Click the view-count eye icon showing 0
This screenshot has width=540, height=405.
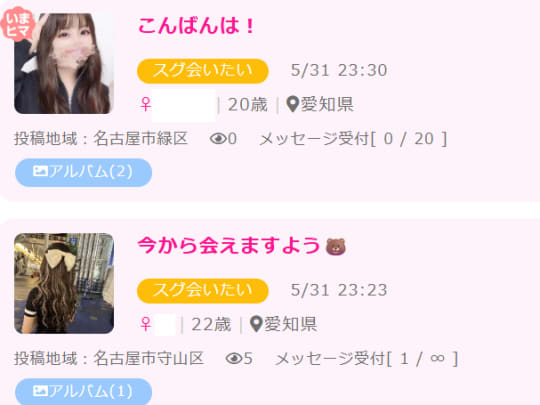pyautogui.click(x=218, y=139)
